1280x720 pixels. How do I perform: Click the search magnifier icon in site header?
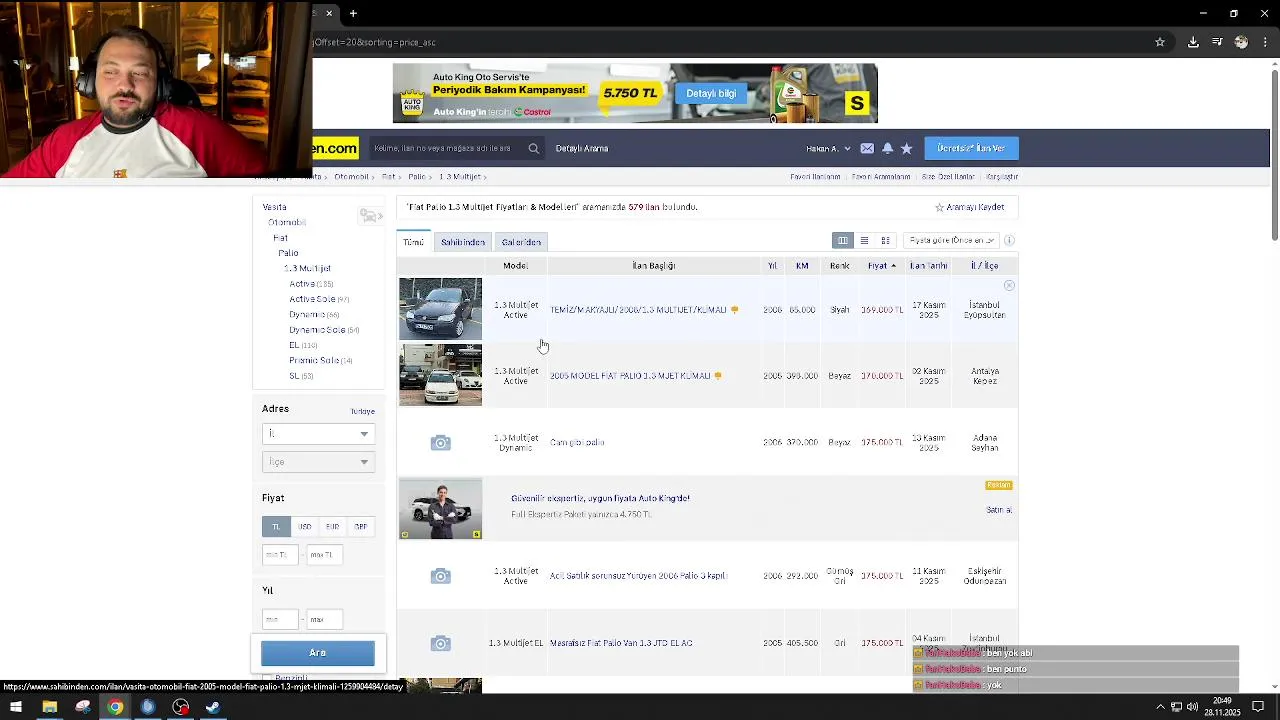(533, 148)
